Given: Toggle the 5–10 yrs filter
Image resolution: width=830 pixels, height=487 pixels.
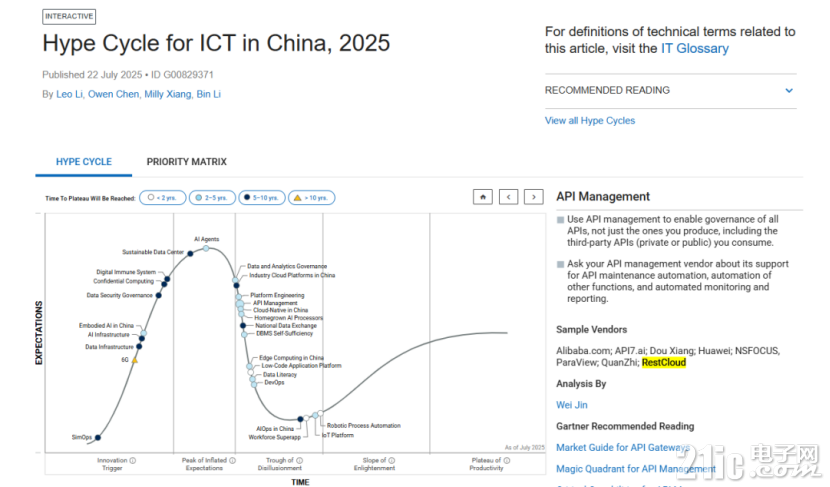Looking at the screenshot, I should [x=261, y=197].
